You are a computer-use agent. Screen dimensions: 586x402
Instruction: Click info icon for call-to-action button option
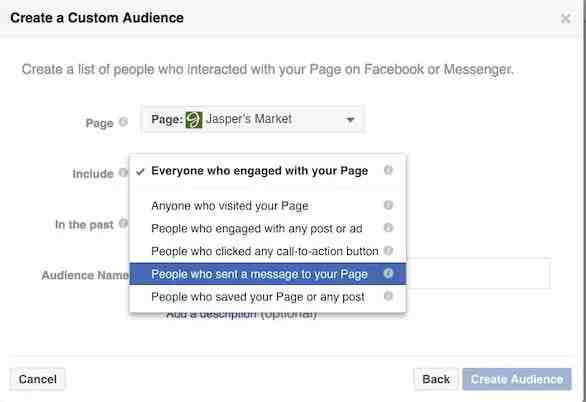pyautogui.click(x=388, y=251)
